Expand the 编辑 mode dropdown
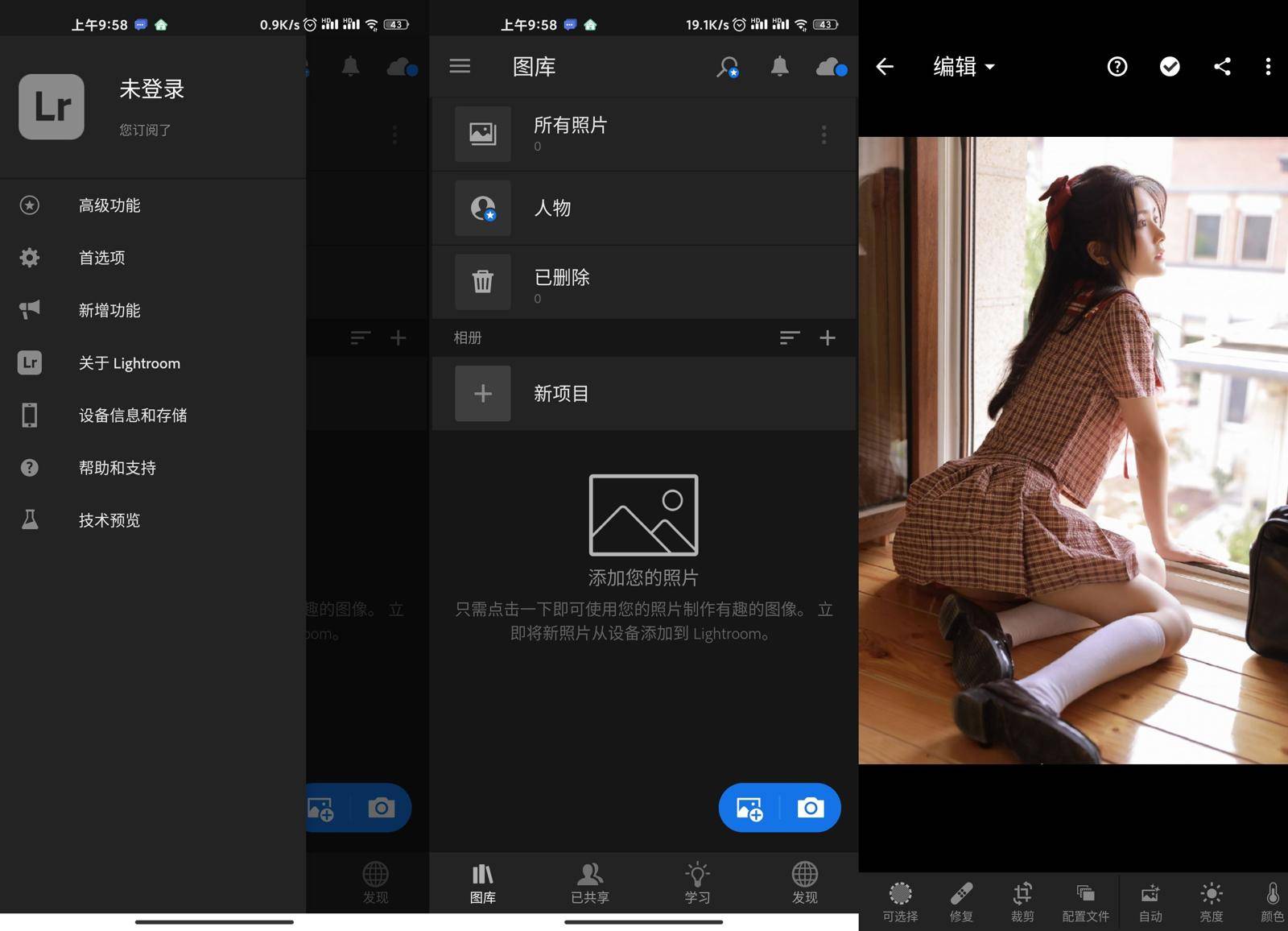The height and width of the screenshot is (931, 1288). click(x=964, y=67)
